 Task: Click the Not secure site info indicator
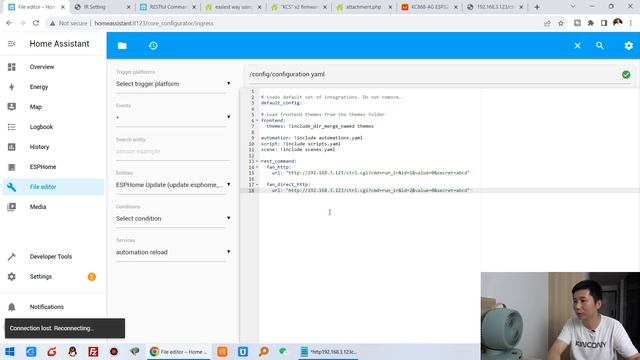(69, 23)
